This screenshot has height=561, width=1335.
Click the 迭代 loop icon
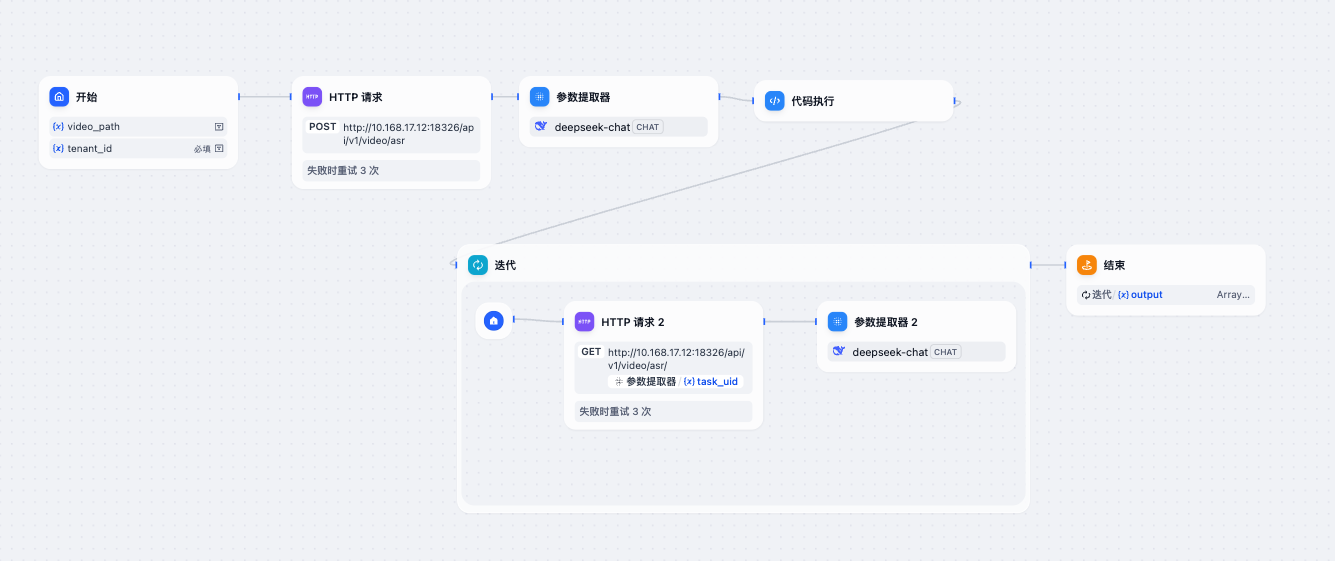[478, 265]
